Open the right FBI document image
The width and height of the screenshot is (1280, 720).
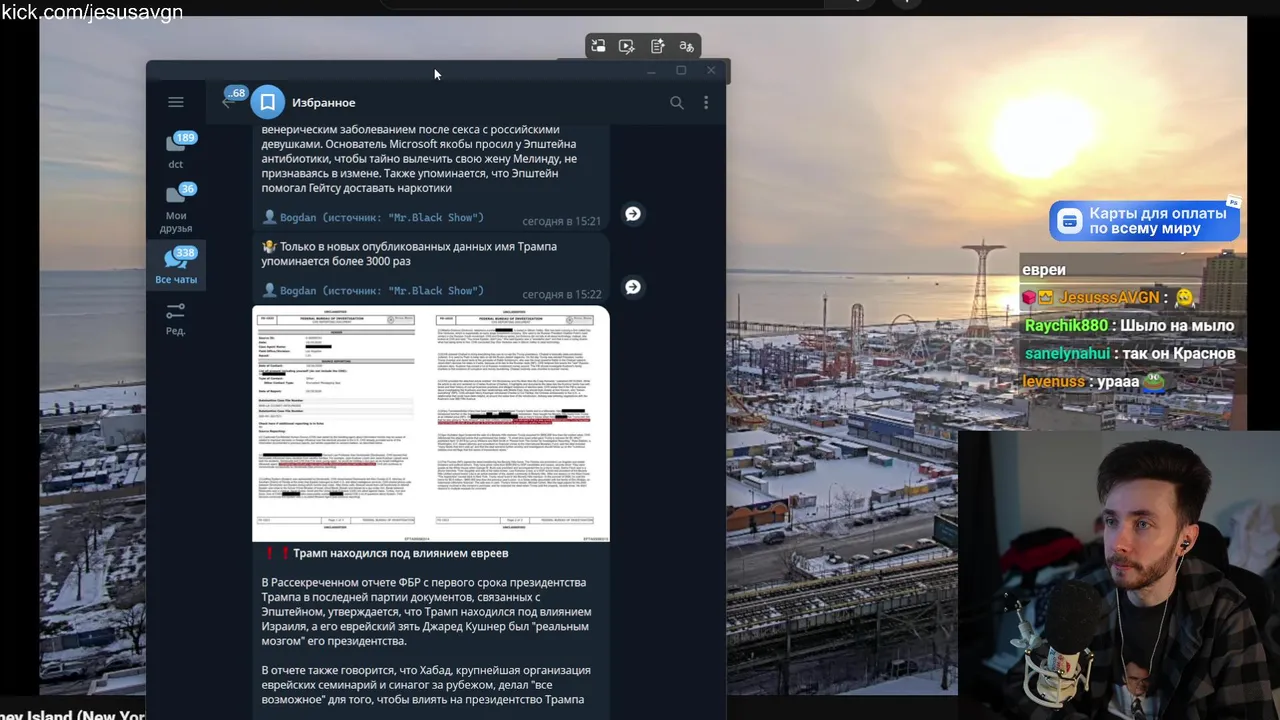519,423
